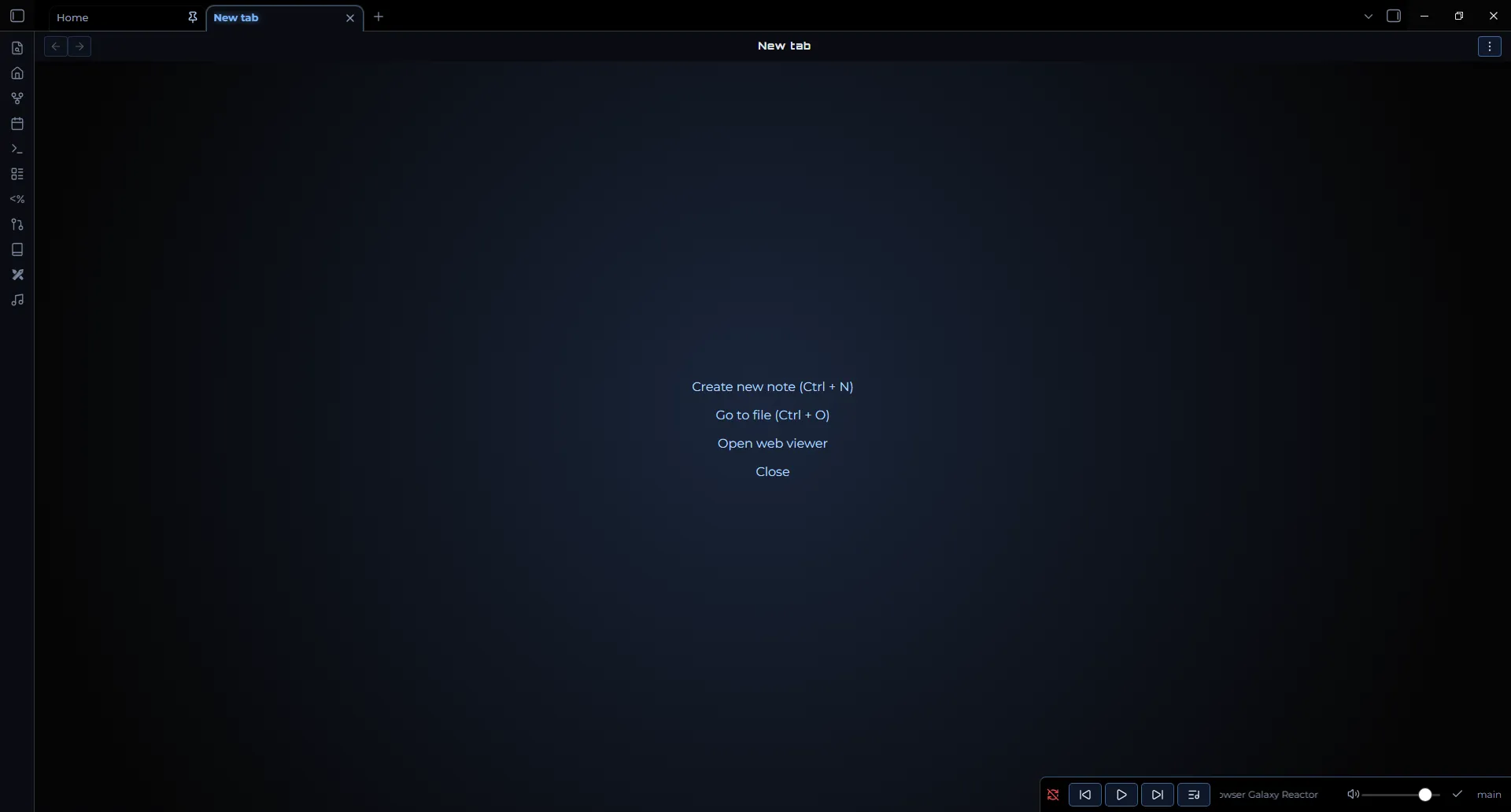1511x812 pixels.
Task: Open daily note calendar icon
Action: point(17,124)
